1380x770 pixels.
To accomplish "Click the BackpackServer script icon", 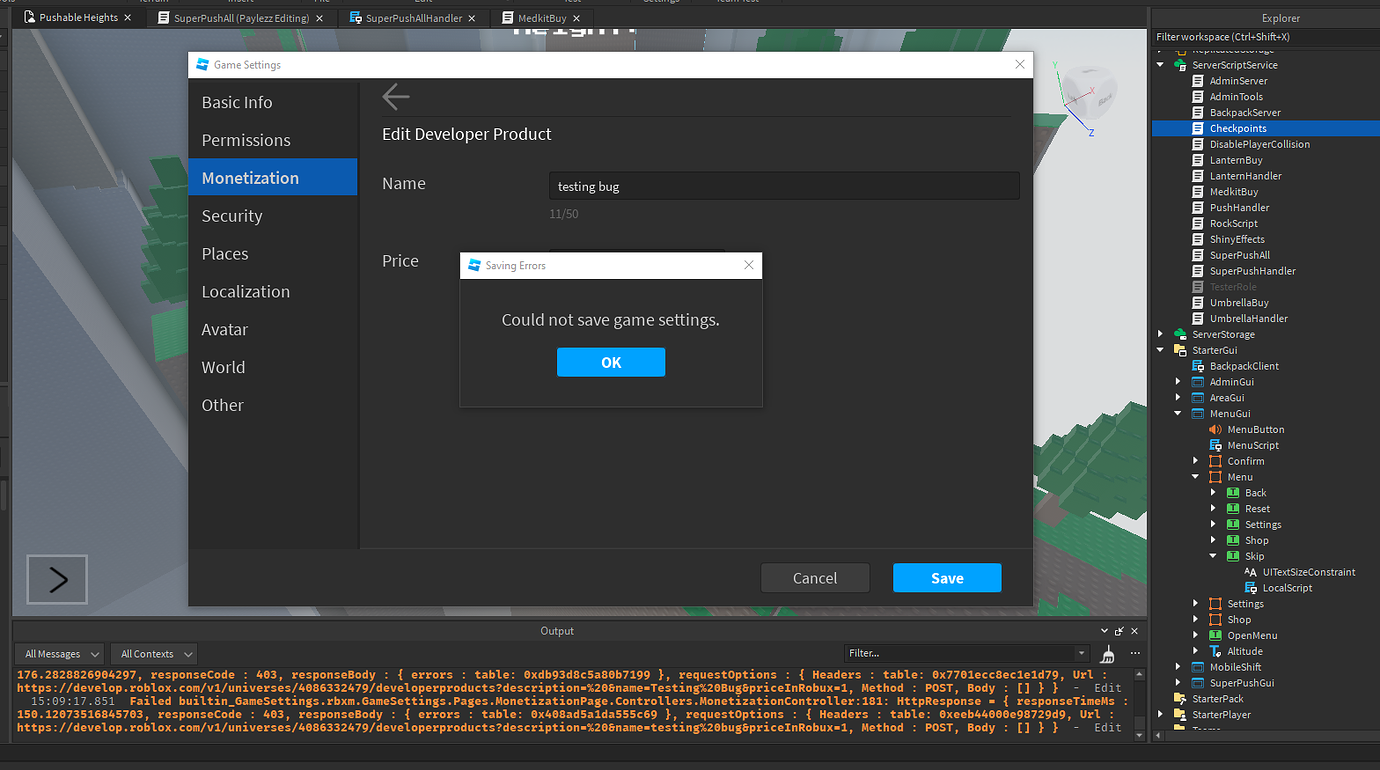I will [x=1198, y=113].
